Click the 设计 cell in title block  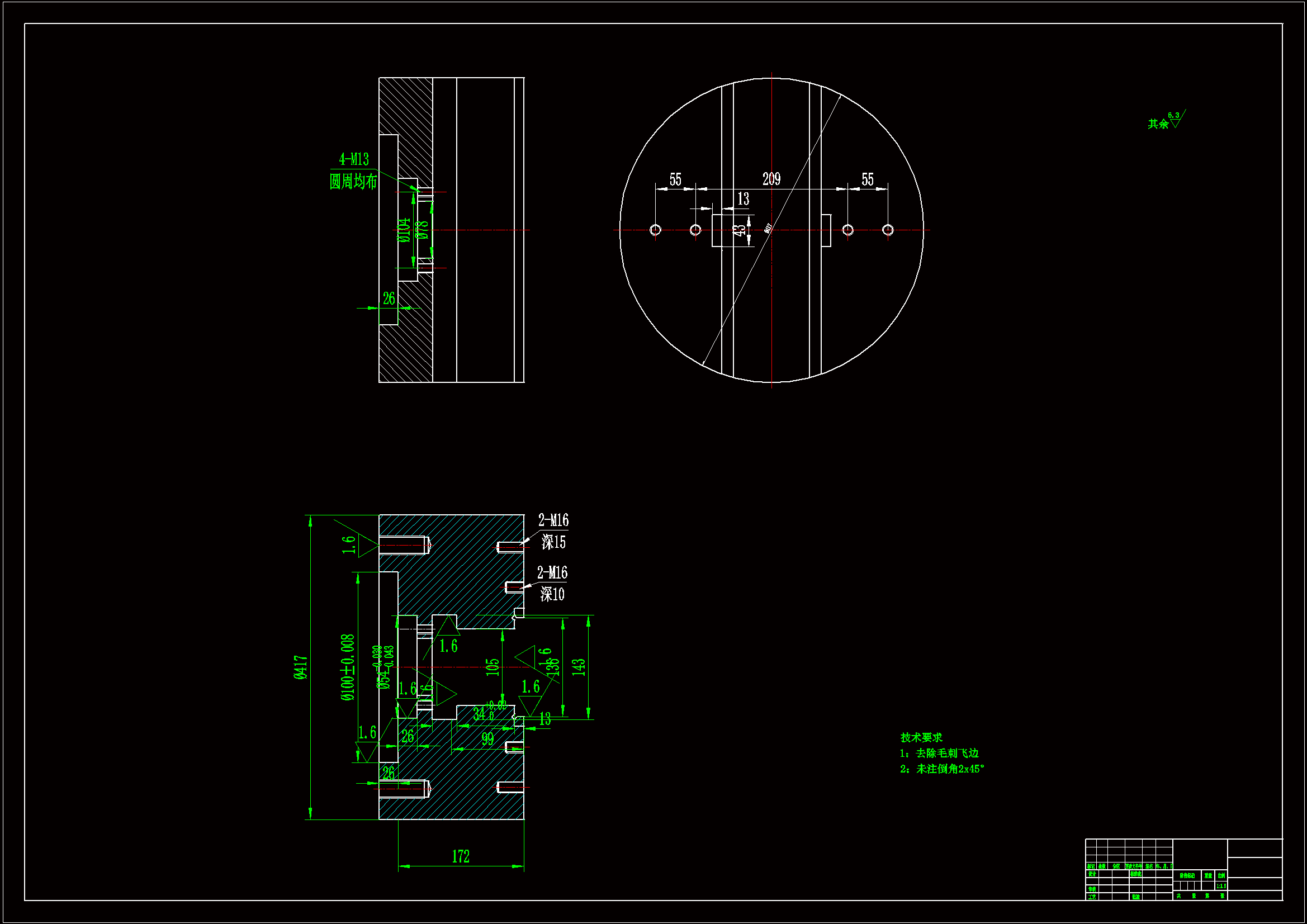click(x=1092, y=874)
